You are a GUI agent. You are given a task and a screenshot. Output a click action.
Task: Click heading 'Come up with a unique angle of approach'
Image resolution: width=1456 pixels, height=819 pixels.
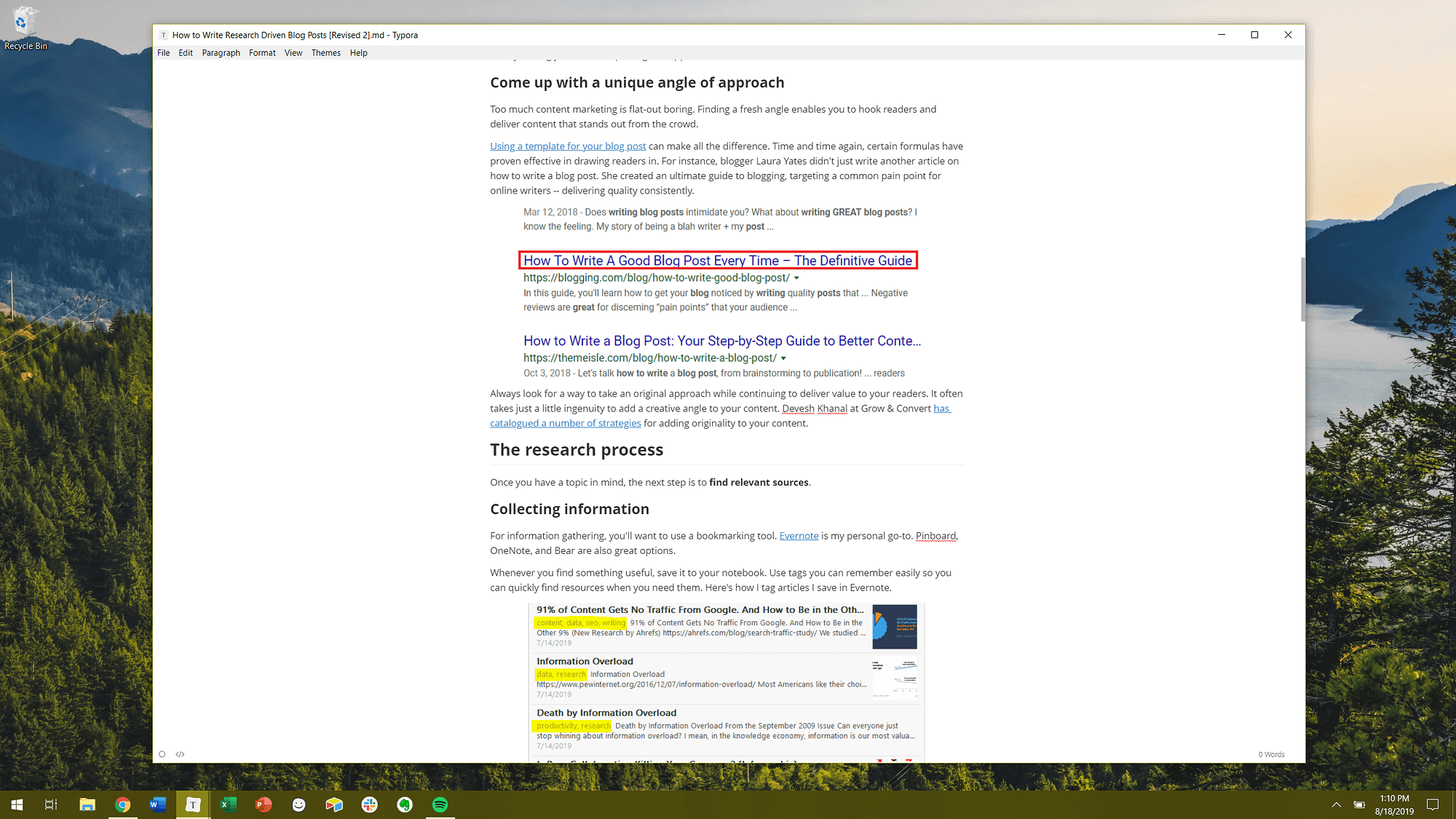[637, 83]
